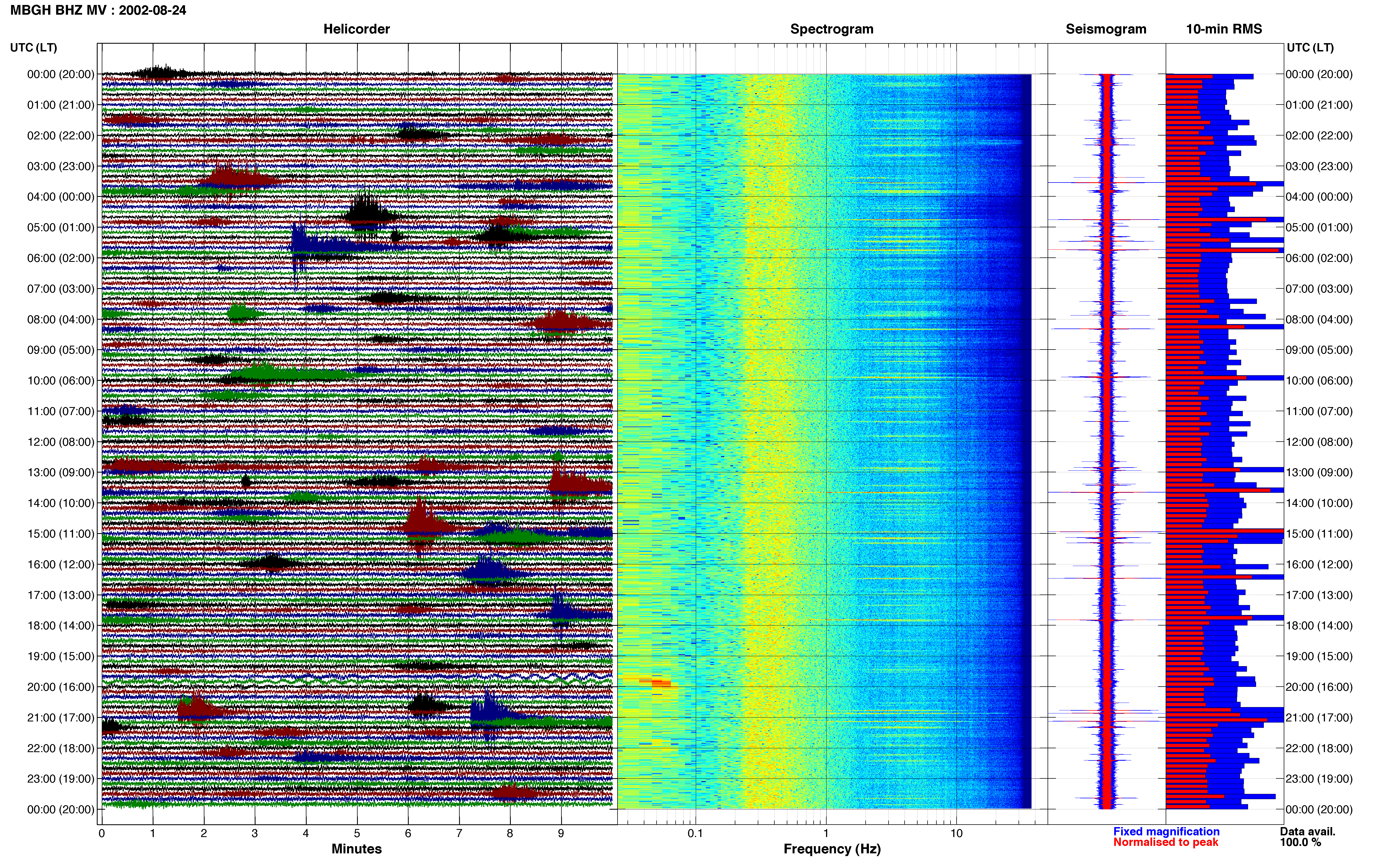Viewport: 1388px width, 868px height.
Task: Click left time label '16:00 (12:00)'
Action: click(61, 564)
